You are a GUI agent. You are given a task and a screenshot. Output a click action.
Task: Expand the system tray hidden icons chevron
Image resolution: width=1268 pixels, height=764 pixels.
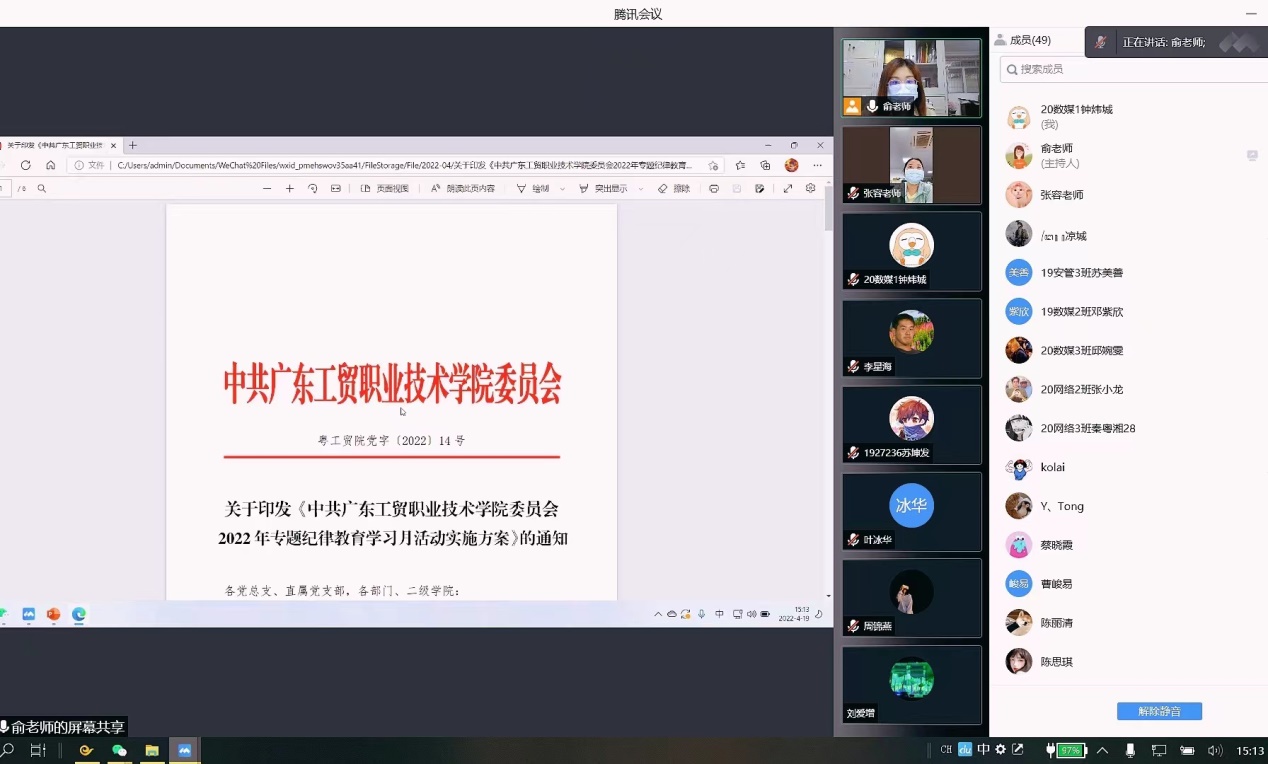1102,750
